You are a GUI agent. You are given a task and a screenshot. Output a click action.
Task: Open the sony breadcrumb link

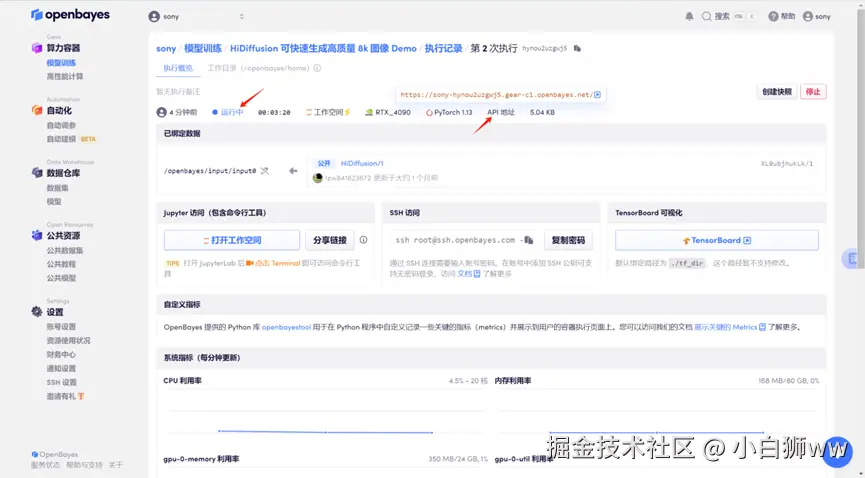(x=166, y=49)
